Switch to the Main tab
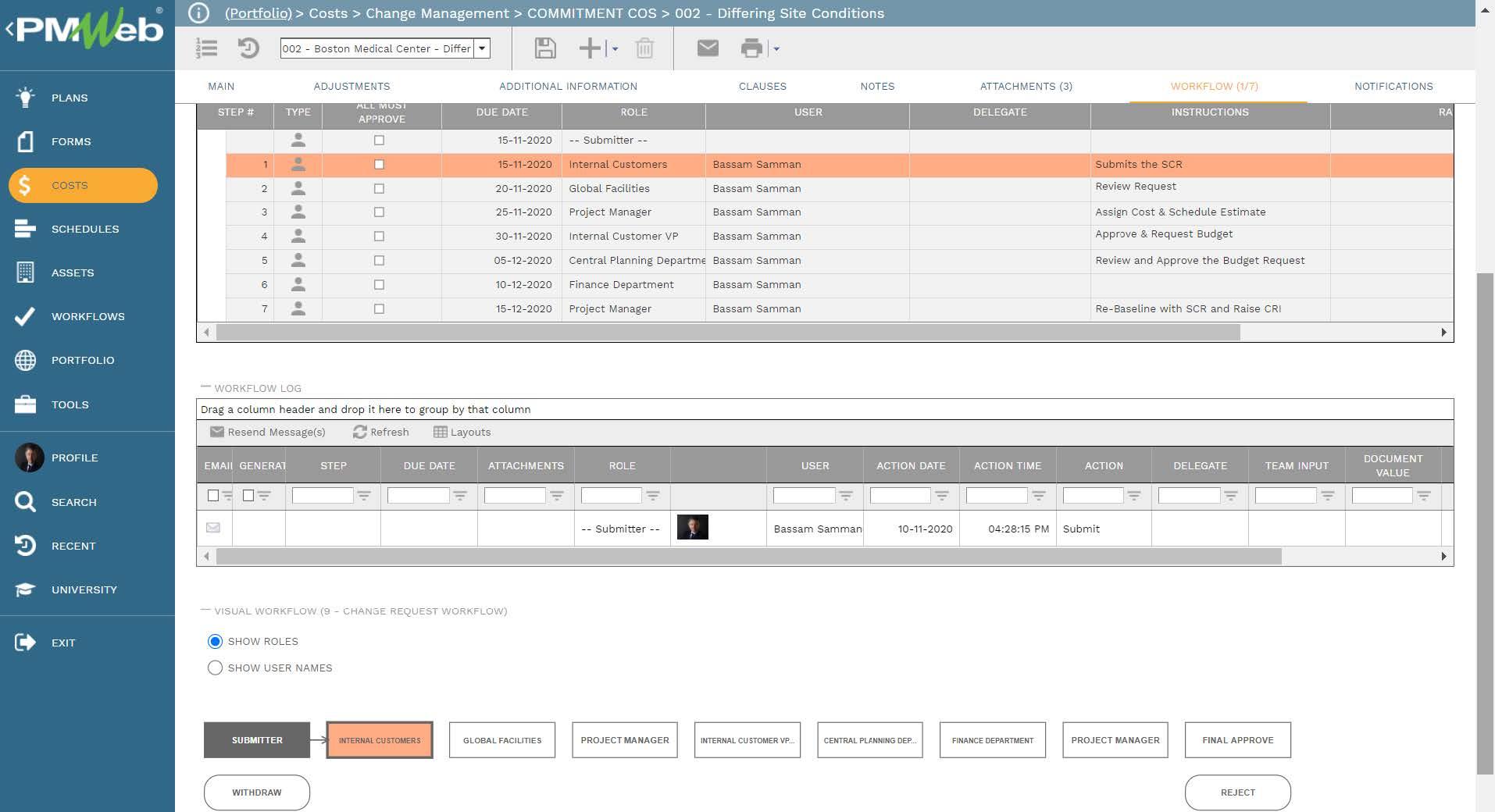 (221, 86)
